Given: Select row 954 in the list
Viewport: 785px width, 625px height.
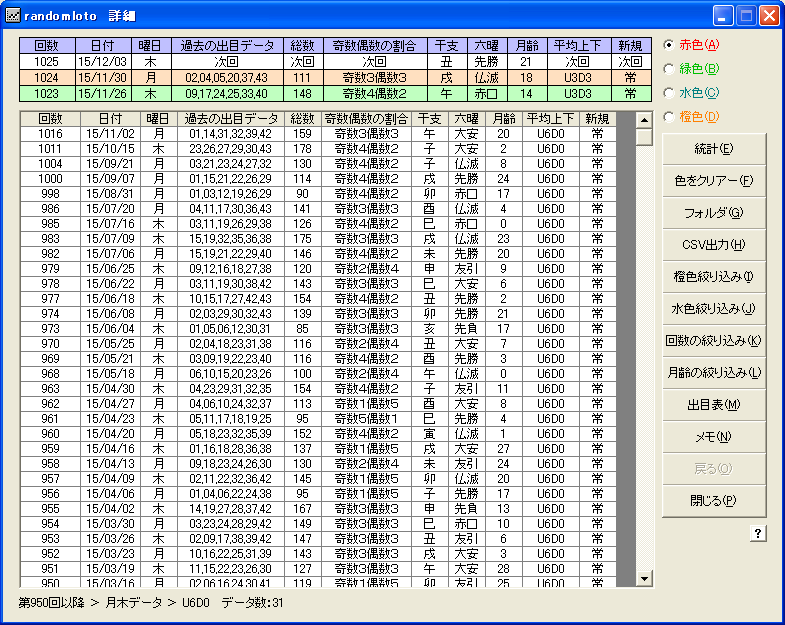Looking at the screenshot, I should coord(318,524).
